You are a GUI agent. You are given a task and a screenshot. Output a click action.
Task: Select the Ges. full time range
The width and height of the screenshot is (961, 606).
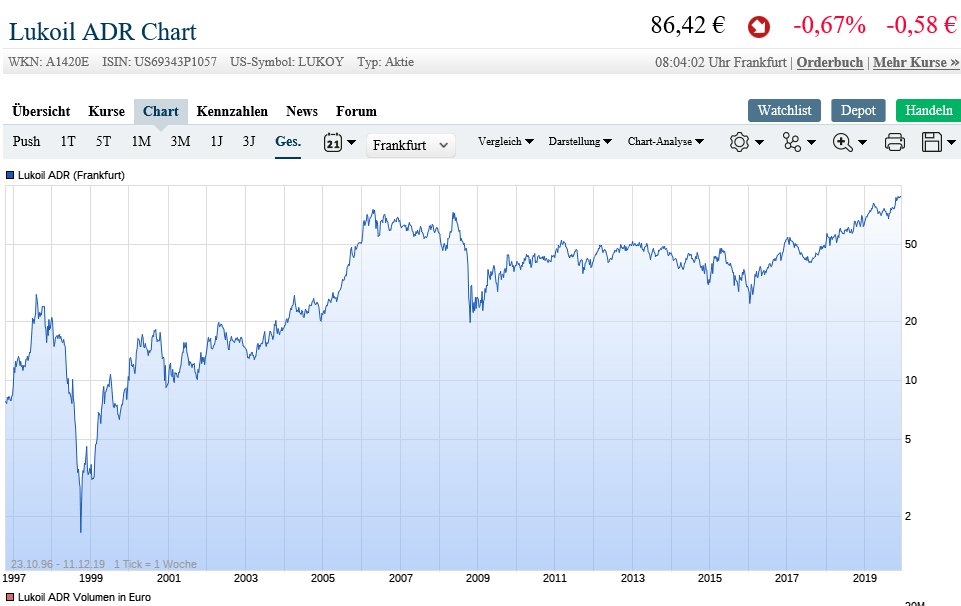point(288,142)
